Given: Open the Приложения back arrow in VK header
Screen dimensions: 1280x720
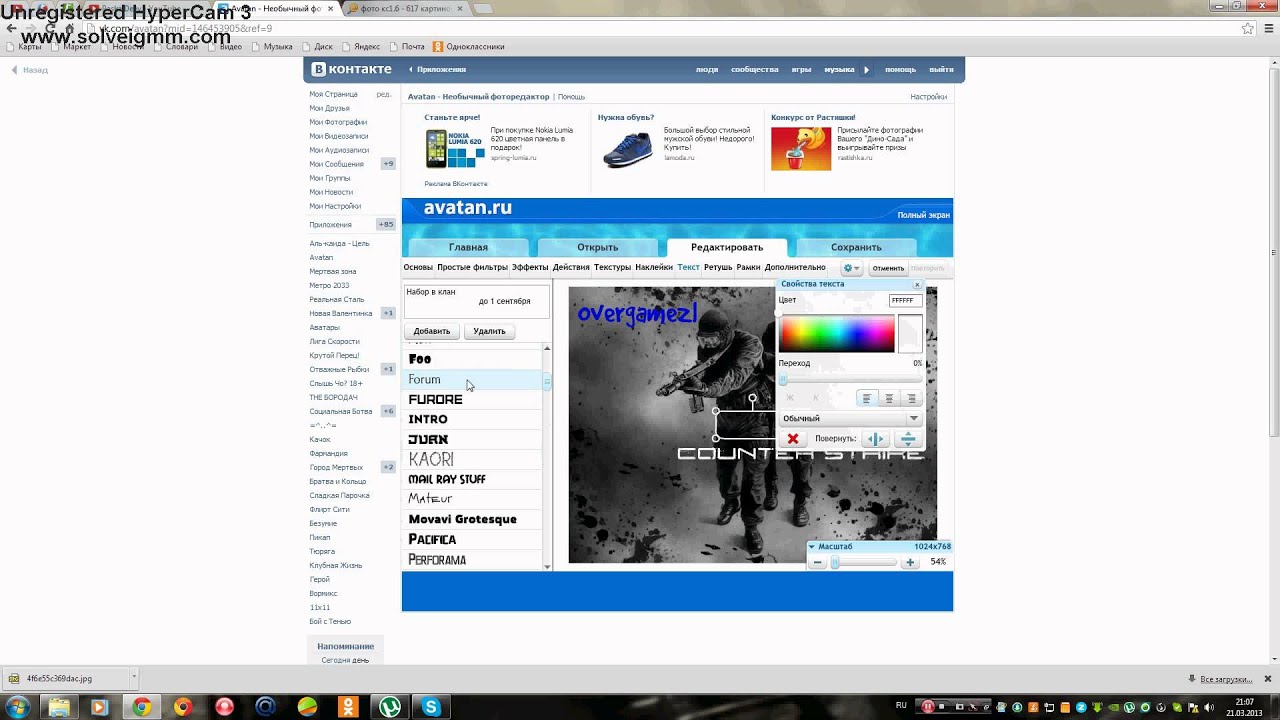Looking at the screenshot, I should [x=437, y=69].
